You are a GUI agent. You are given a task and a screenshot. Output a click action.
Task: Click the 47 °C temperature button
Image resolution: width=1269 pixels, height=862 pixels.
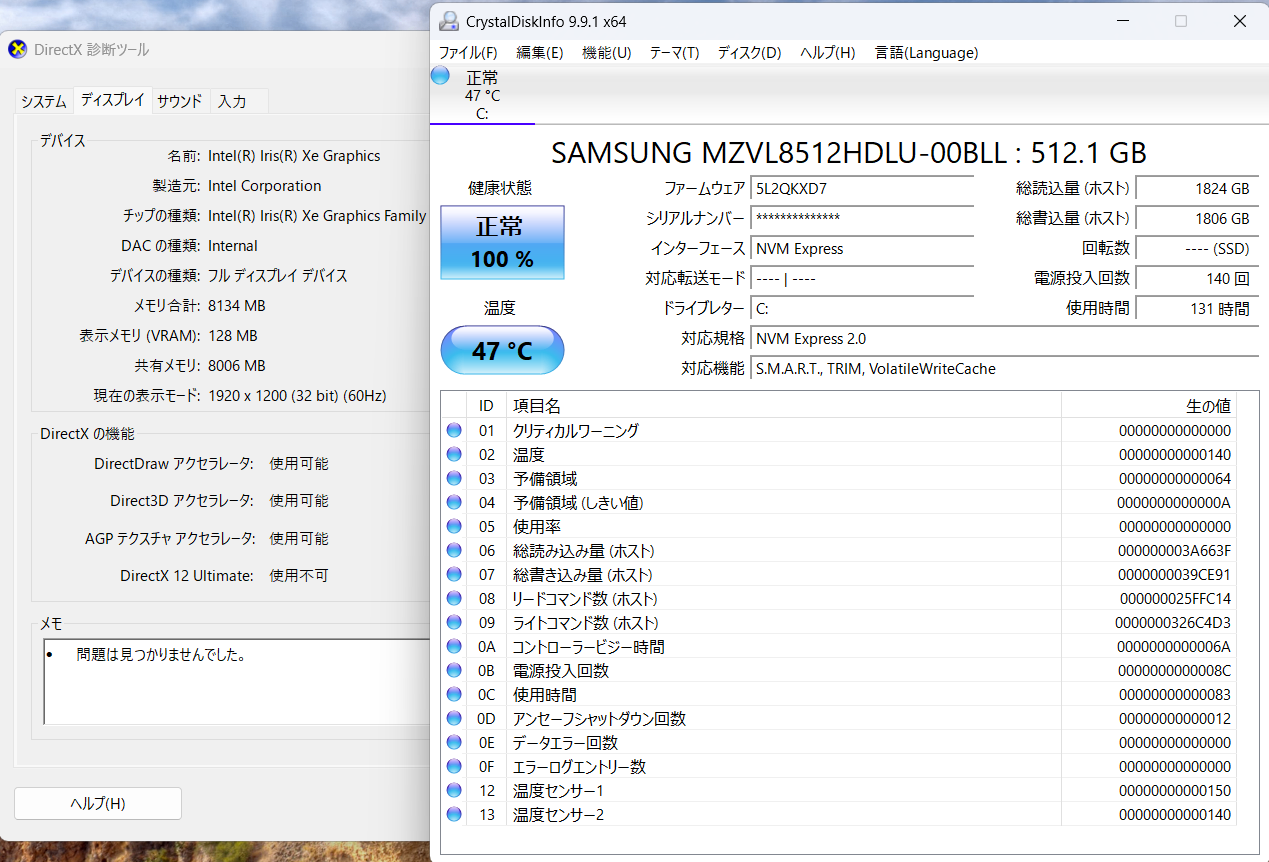tap(502, 350)
